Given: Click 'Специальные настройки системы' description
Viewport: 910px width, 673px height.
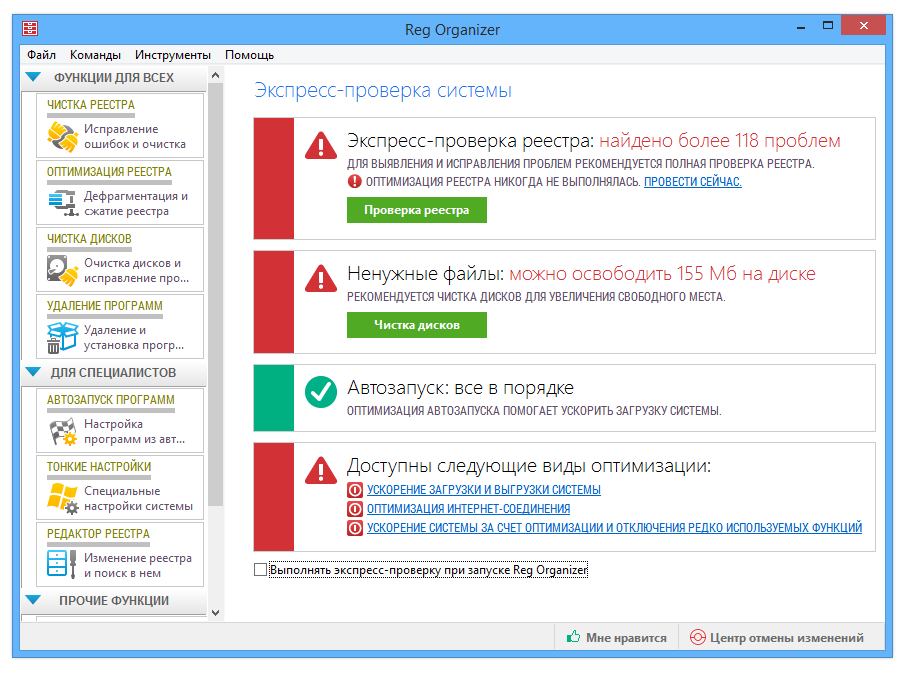Looking at the screenshot, I should point(139,498).
